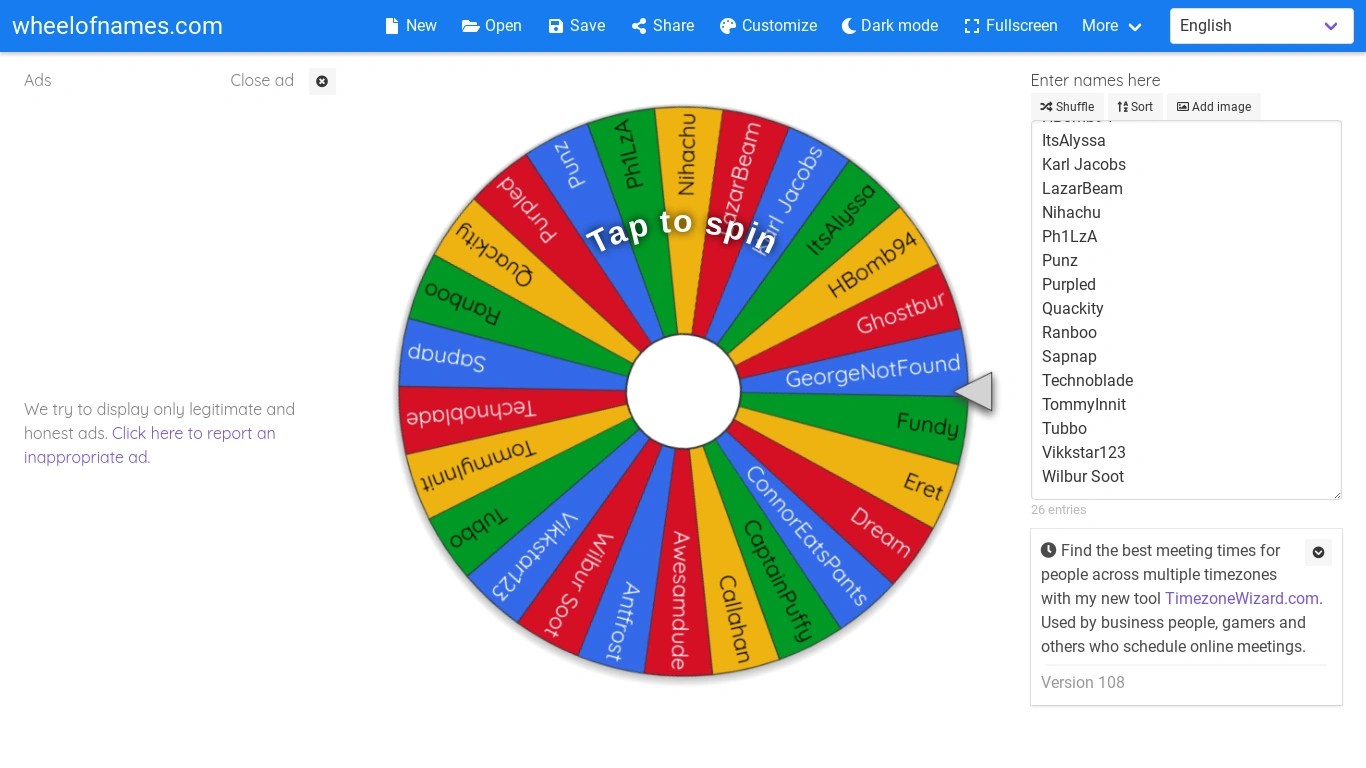Shuffle the name entries

point(1067,107)
